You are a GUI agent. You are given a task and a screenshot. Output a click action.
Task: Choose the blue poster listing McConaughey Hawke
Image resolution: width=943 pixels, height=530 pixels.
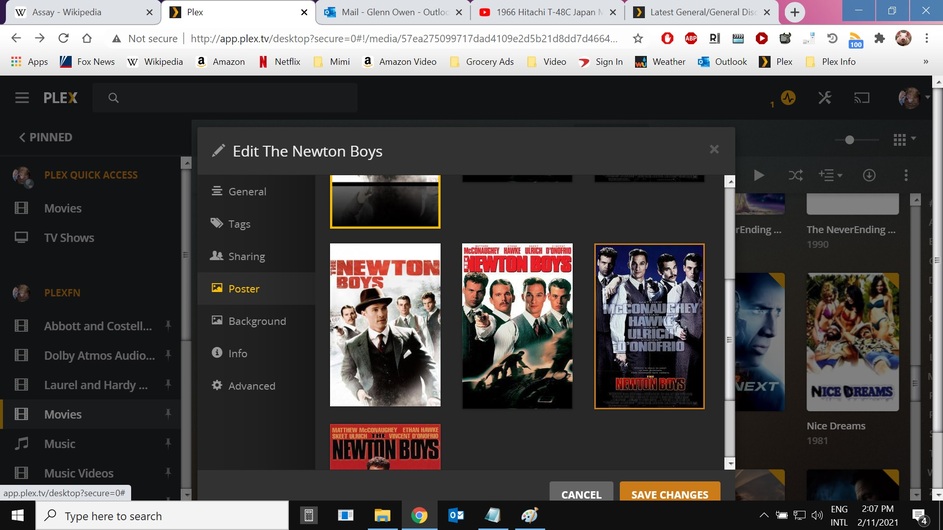point(650,326)
